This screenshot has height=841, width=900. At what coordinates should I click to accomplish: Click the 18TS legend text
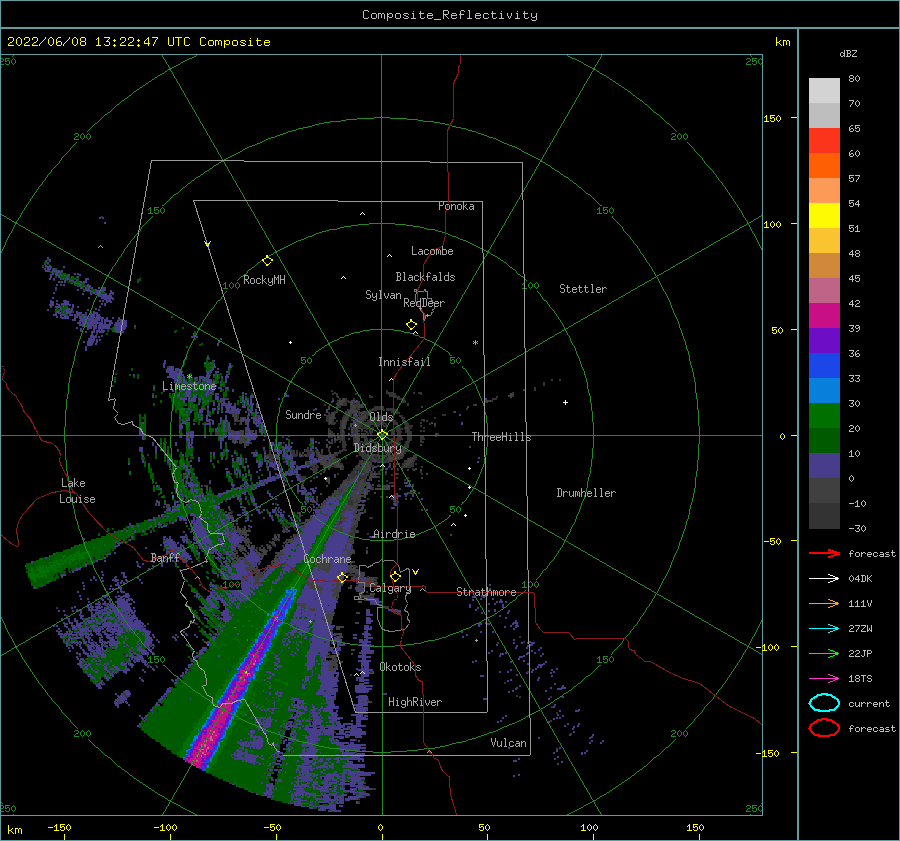point(860,679)
